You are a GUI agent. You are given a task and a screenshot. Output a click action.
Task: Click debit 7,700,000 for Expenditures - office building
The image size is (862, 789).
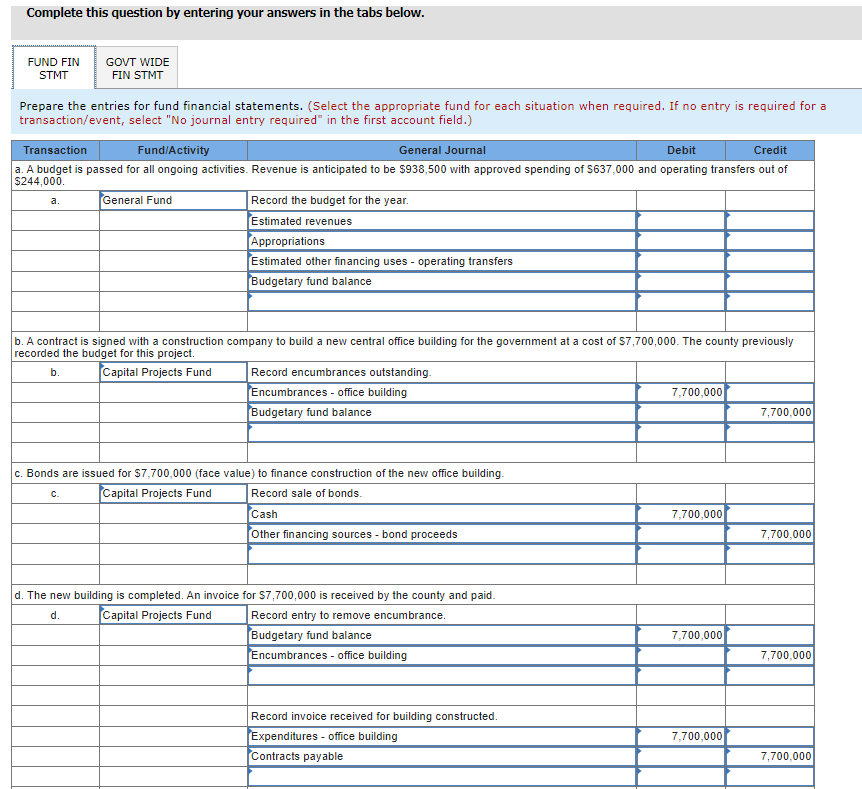(681, 736)
